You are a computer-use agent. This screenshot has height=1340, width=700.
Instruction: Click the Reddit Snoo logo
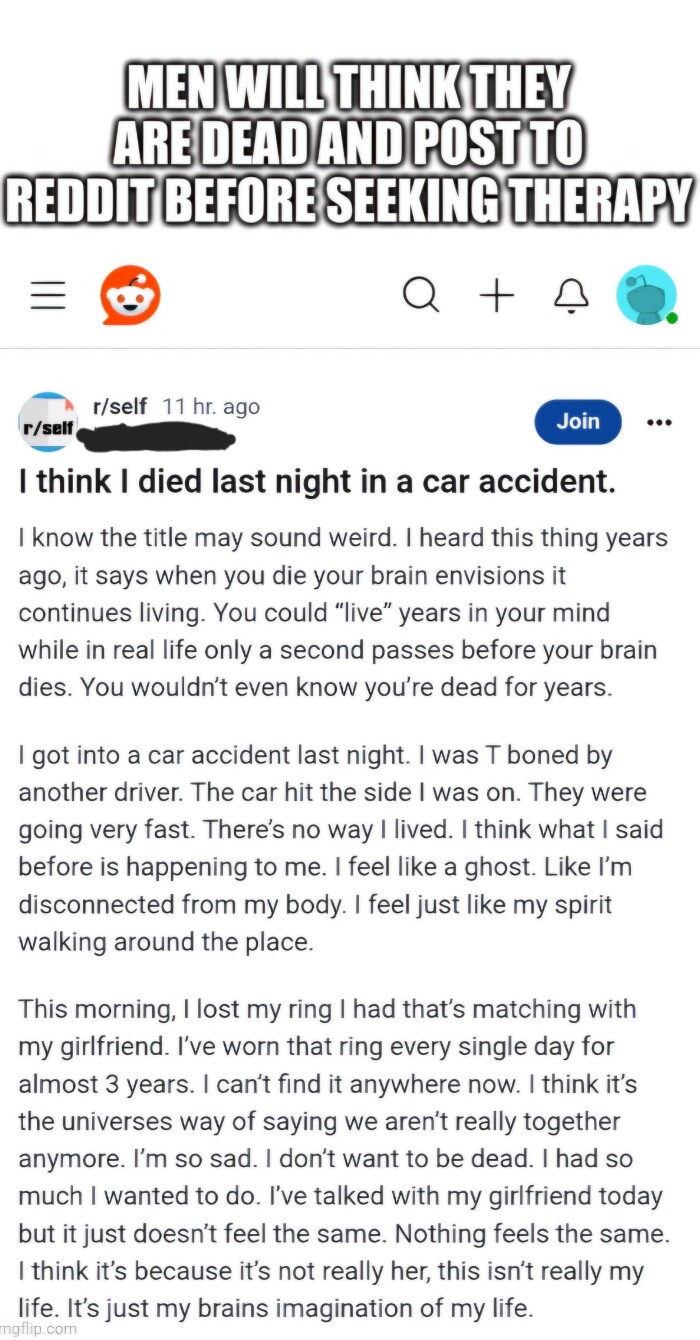130,295
